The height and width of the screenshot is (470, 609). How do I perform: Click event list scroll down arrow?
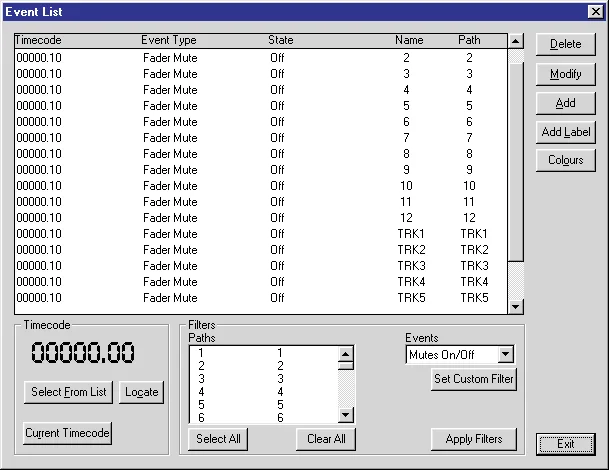(516, 307)
